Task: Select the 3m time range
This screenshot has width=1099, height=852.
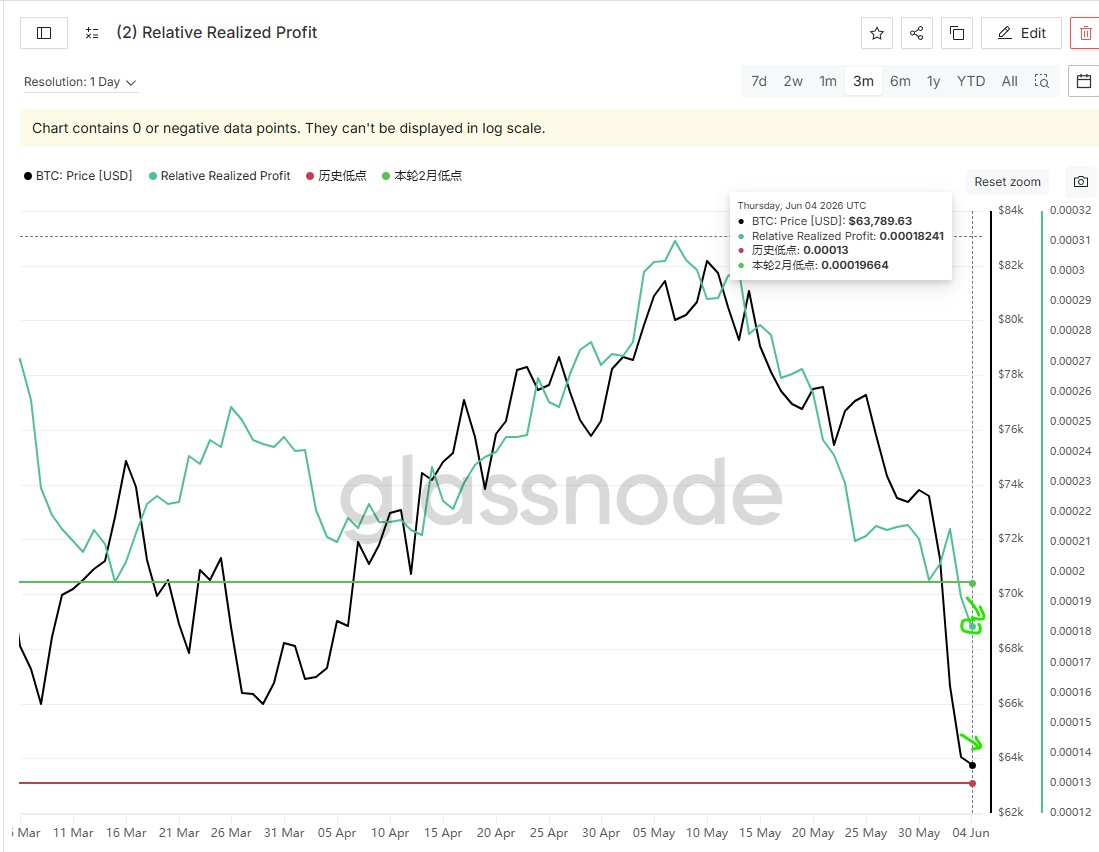Action: (863, 81)
